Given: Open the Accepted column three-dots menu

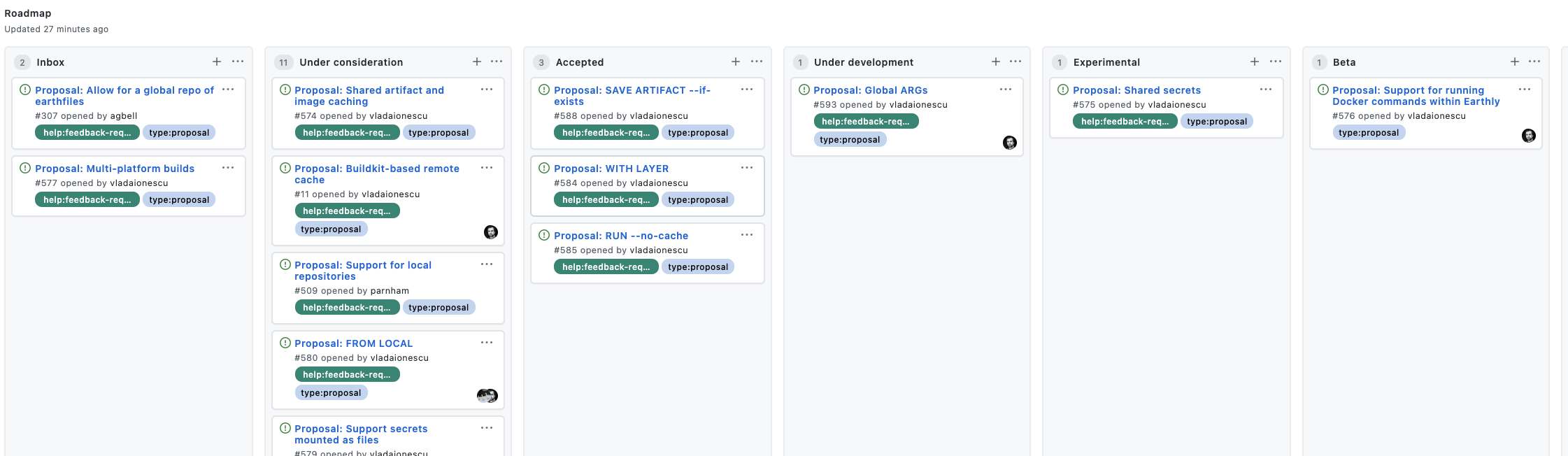Looking at the screenshot, I should [757, 62].
